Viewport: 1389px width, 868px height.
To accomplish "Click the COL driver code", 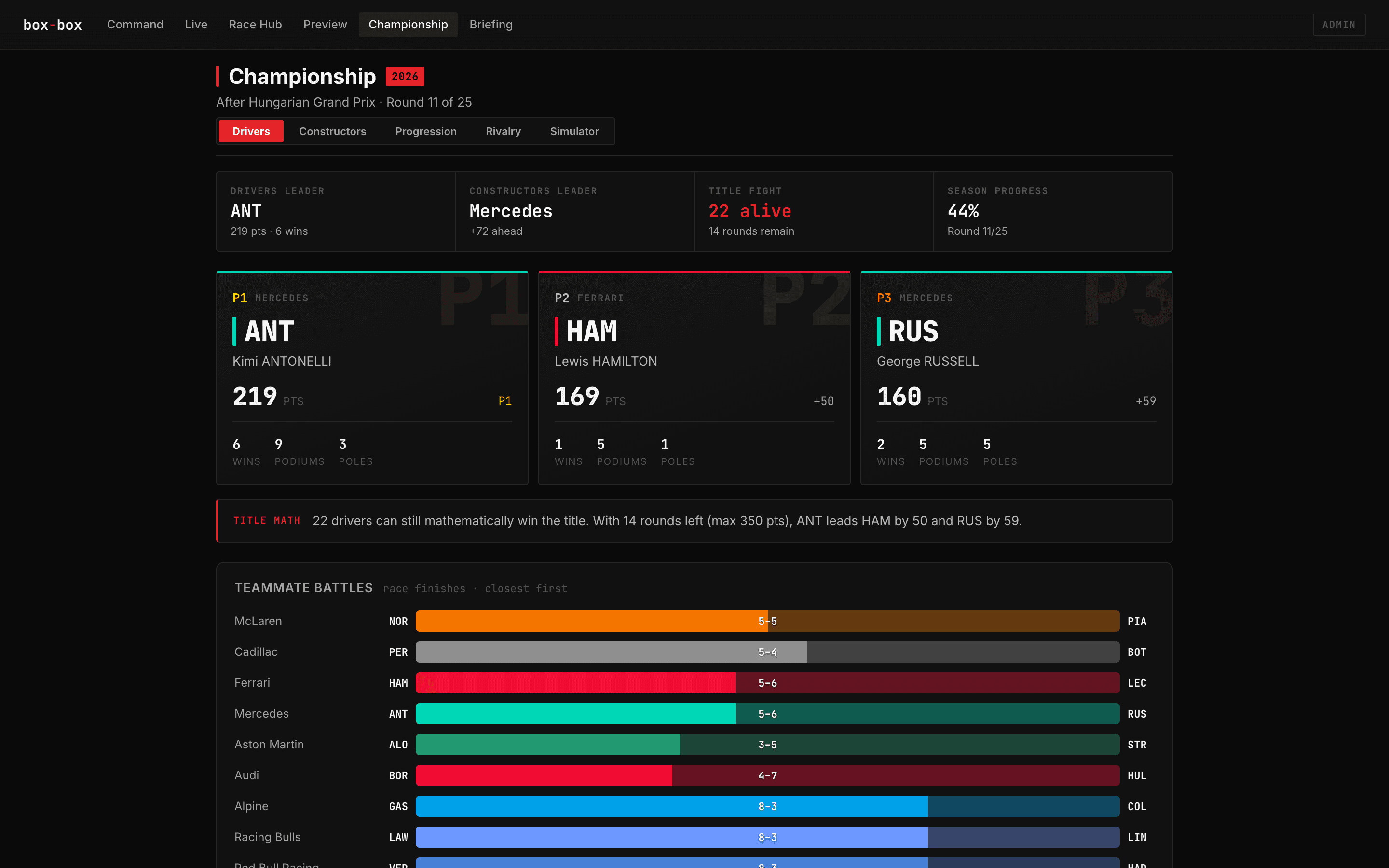I will (x=1137, y=807).
